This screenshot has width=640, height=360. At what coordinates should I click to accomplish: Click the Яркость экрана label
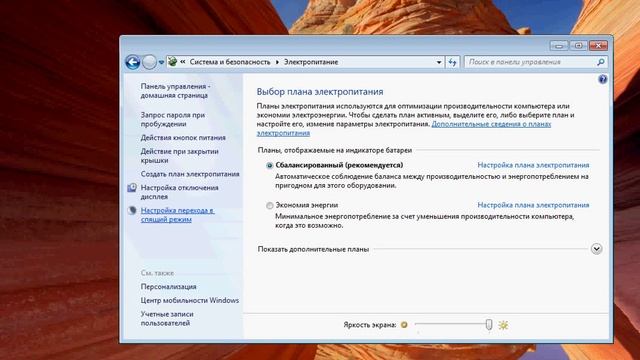click(x=370, y=325)
